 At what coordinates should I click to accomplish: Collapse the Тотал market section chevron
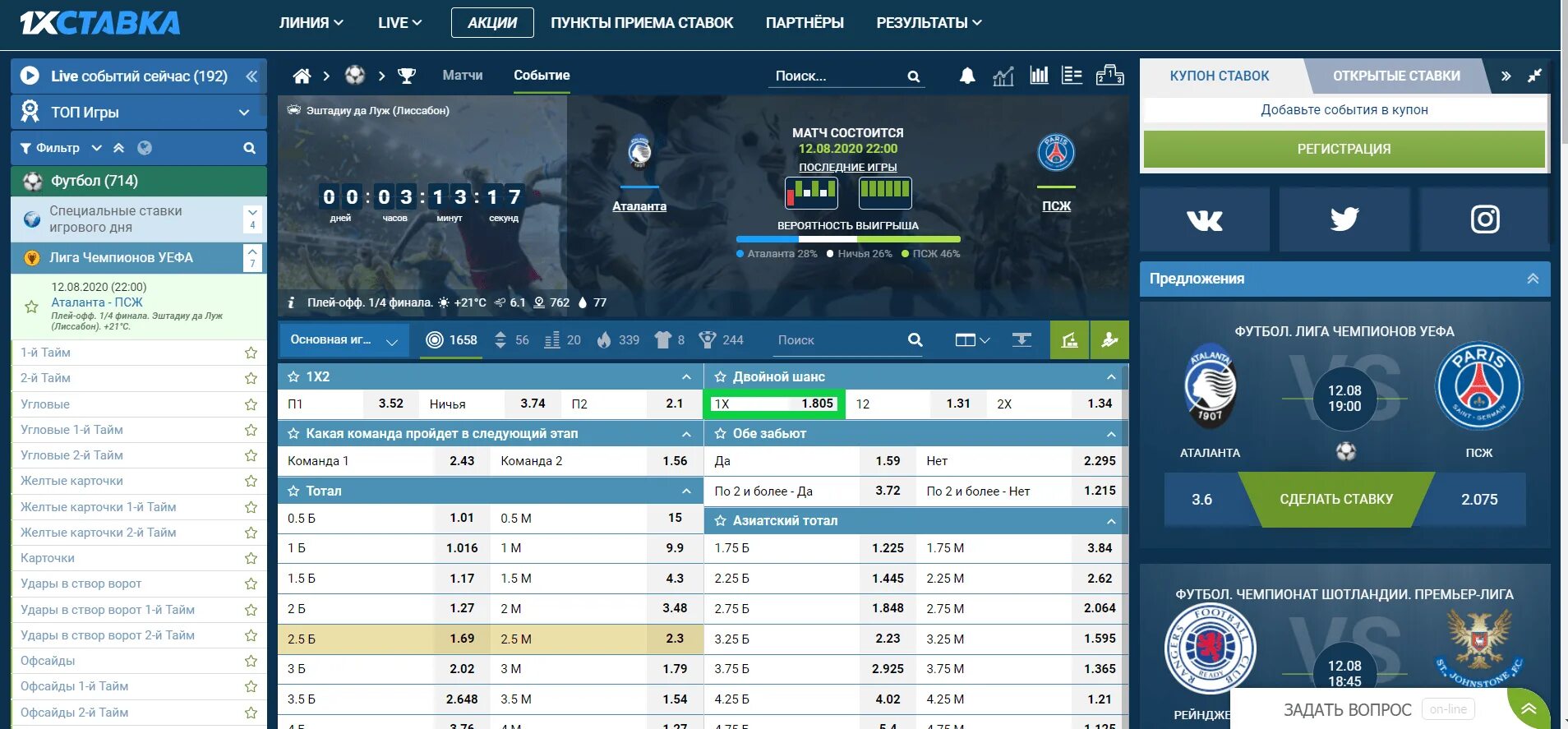[x=686, y=491]
